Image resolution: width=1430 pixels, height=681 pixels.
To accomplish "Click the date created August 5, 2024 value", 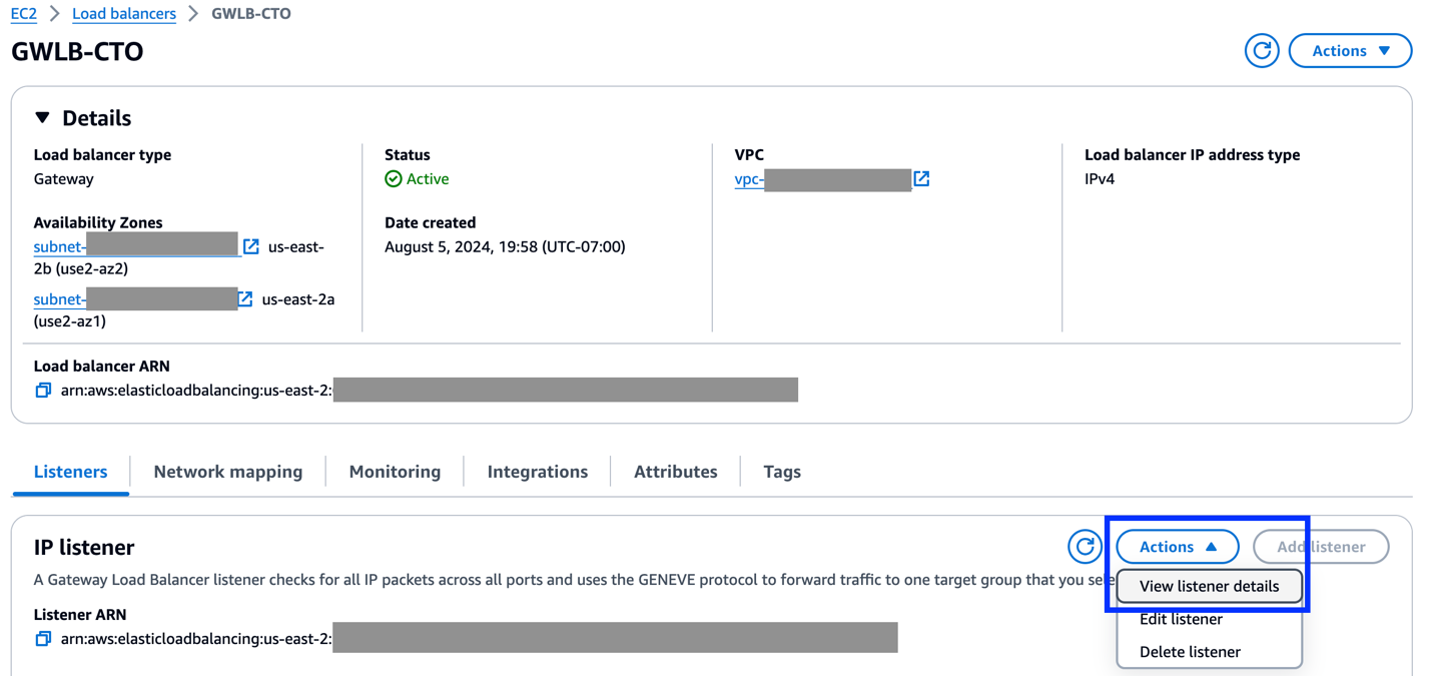I will [505, 246].
